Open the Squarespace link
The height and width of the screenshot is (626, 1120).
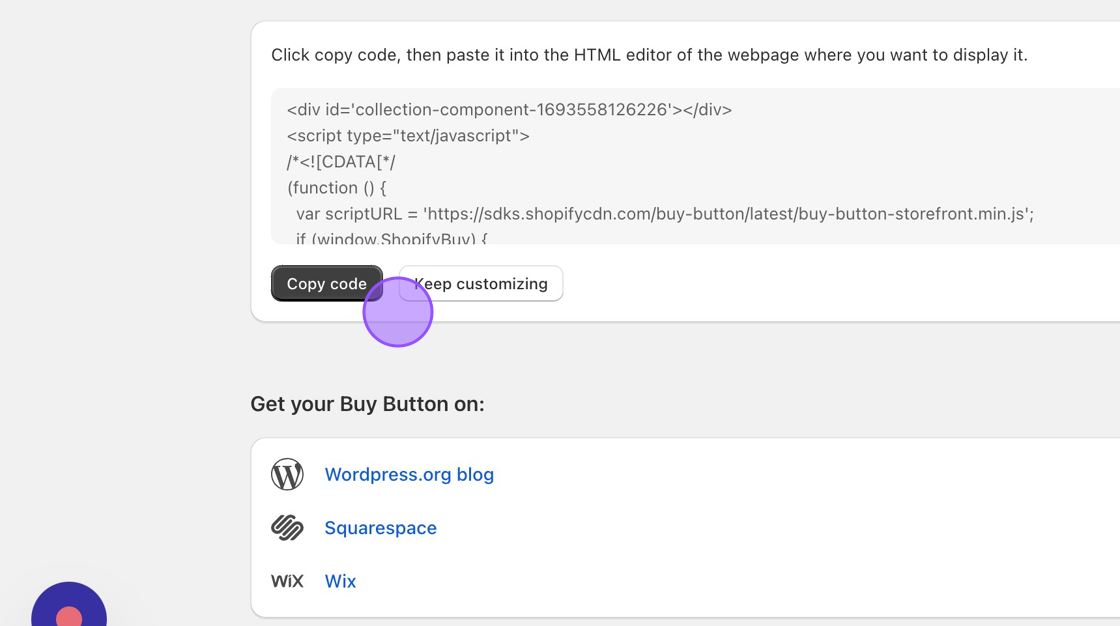click(x=380, y=528)
